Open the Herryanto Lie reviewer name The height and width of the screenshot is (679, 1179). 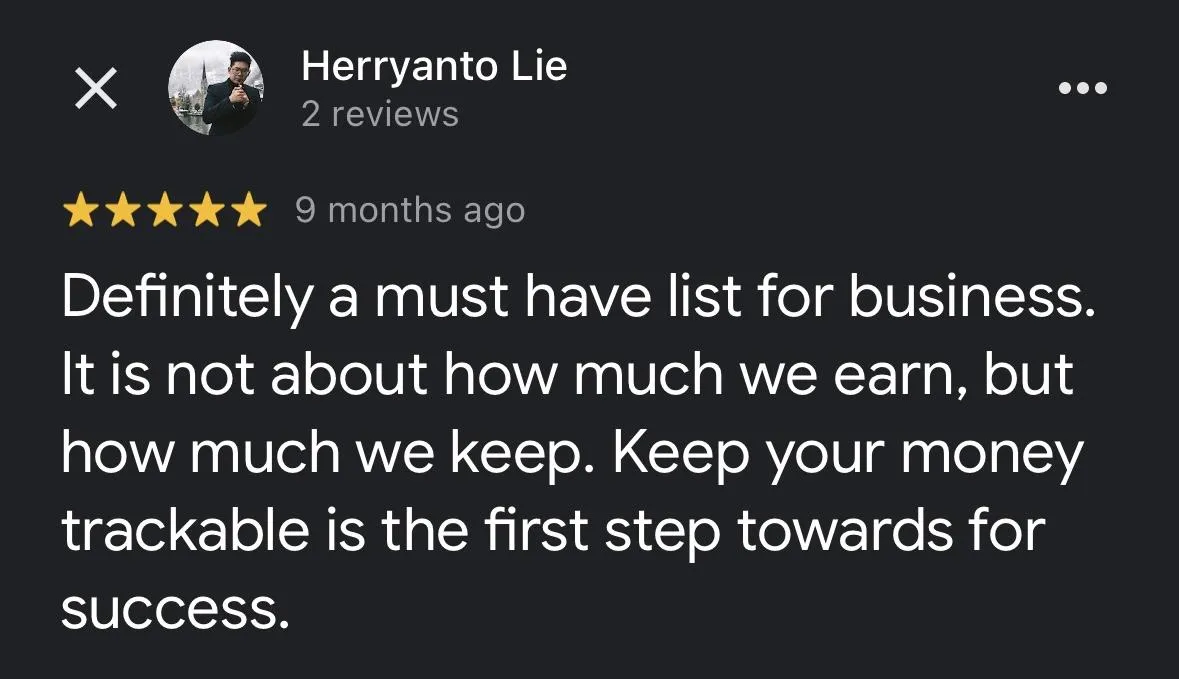coord(434,65)
